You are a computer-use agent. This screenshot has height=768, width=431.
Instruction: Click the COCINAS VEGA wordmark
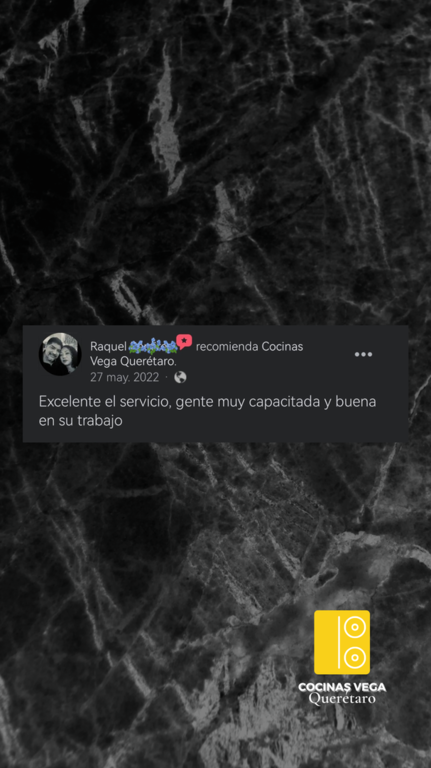pos(342,687)
